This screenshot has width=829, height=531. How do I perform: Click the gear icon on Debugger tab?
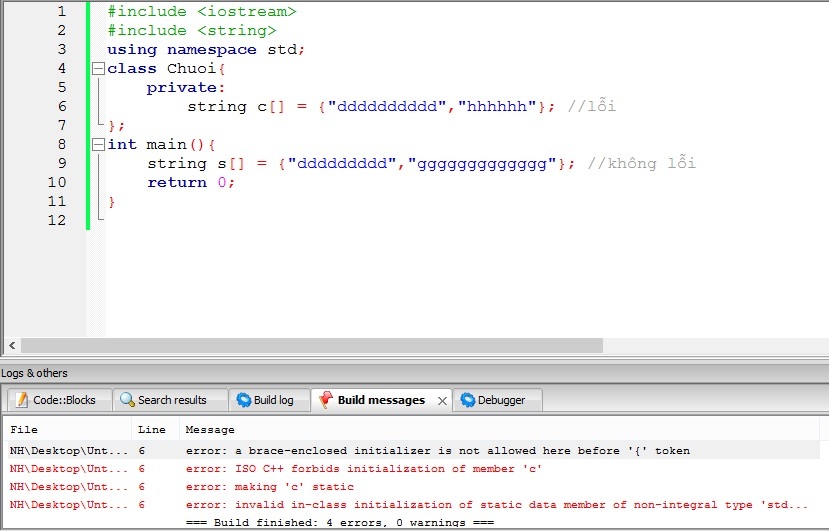467,400
